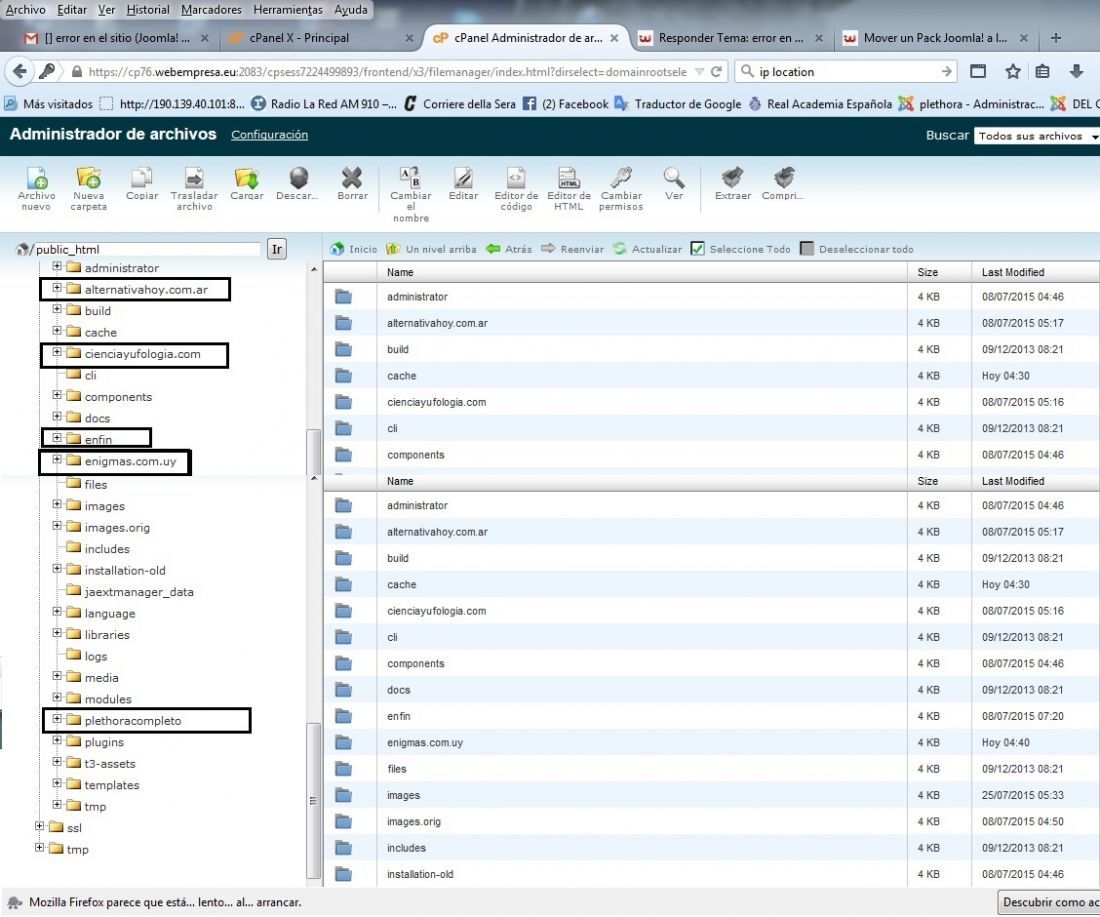Select Cambiar el nombre tool
This screenshot has width=1100, height=917.
click(x=410, y=194)
